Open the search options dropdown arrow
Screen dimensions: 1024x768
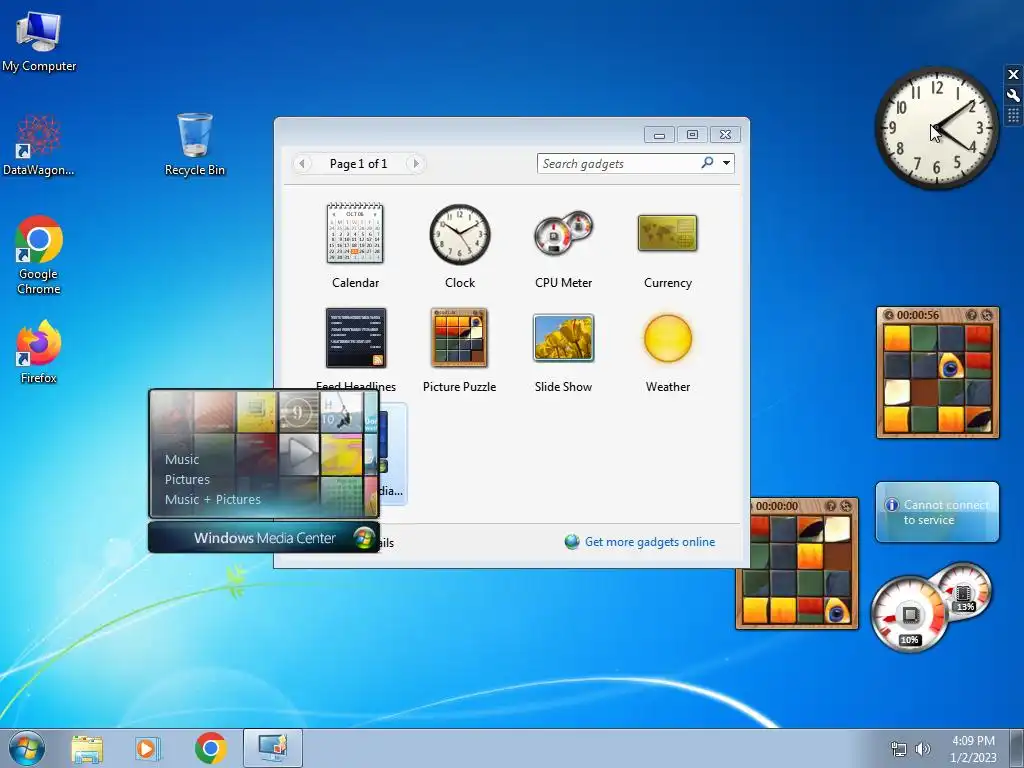(726, 163)
